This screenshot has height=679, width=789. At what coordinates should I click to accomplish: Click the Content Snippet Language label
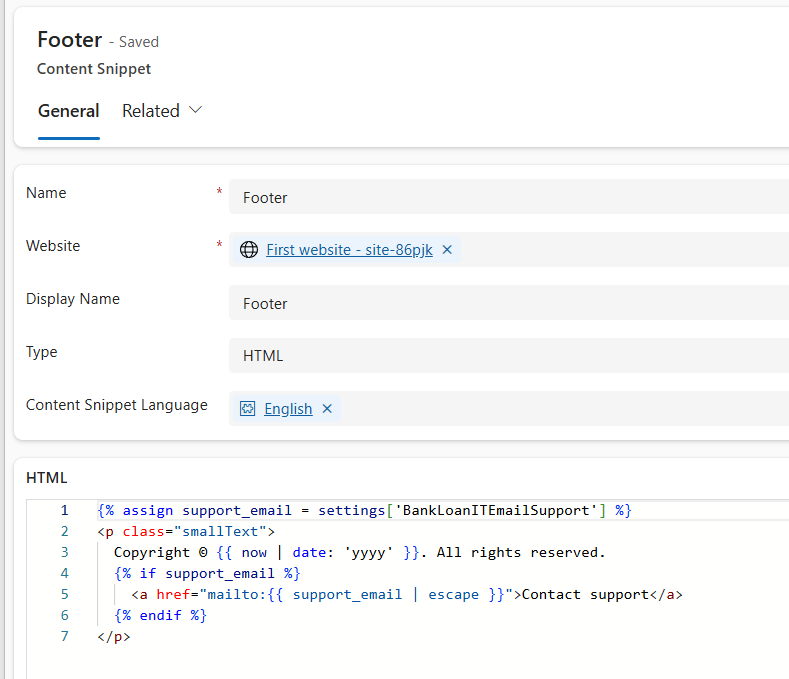pos(117,405)
